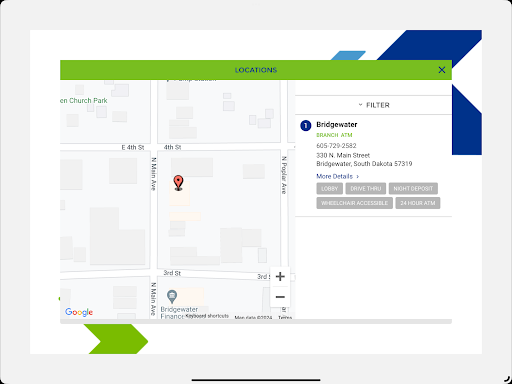Open the map Terms link
The image size is (512, 384).
285,317
